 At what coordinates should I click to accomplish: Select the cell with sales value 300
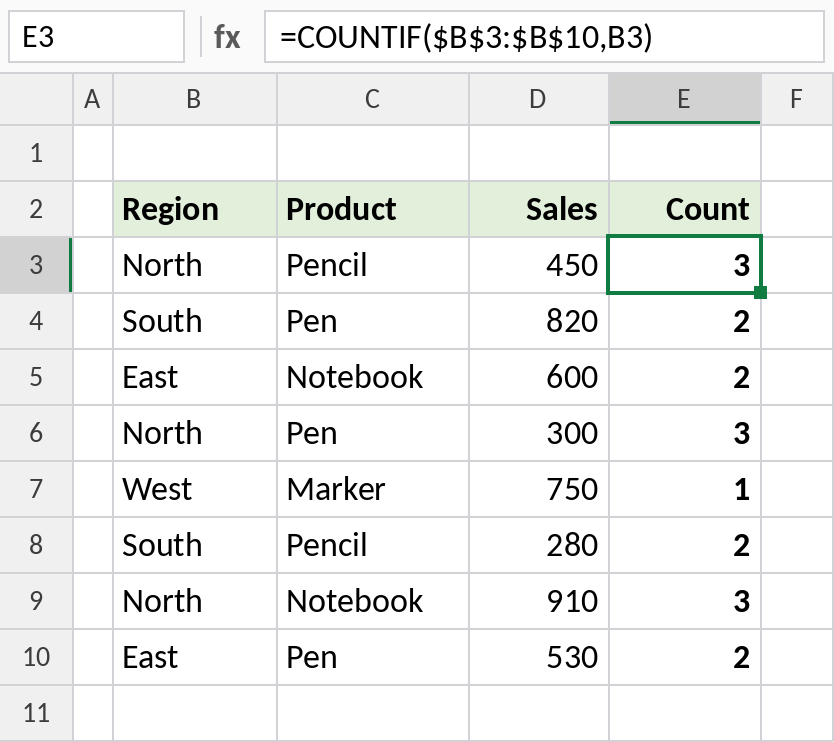(x=539, y=433)
